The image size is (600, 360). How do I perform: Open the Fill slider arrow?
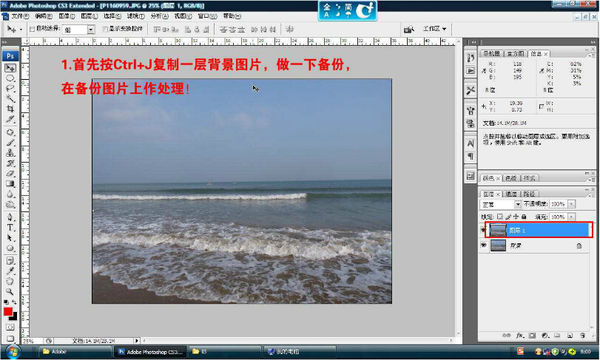point(572,217)
